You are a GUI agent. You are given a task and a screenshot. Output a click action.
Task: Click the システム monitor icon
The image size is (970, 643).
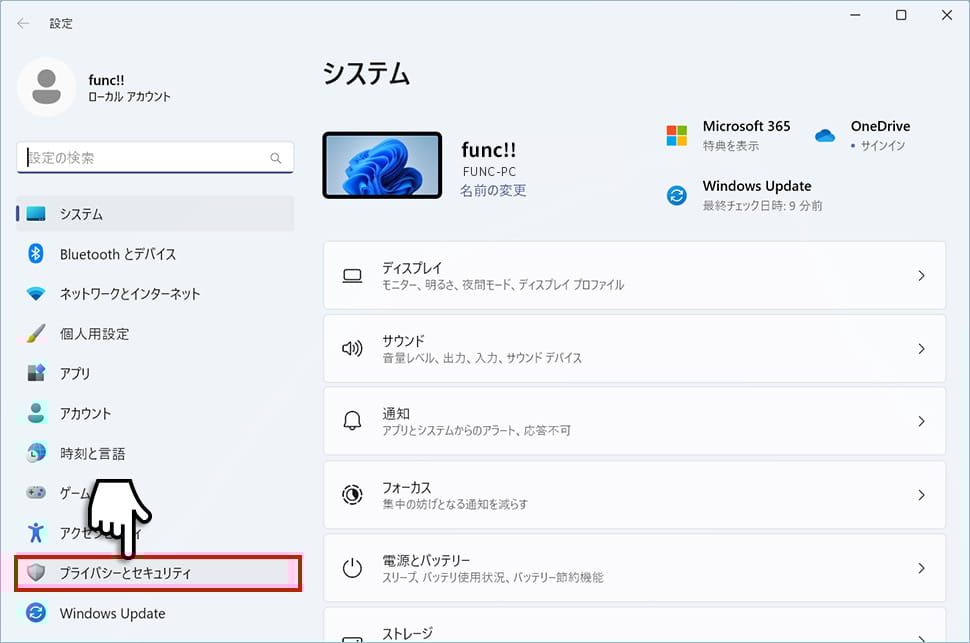[x=36, y=214]
